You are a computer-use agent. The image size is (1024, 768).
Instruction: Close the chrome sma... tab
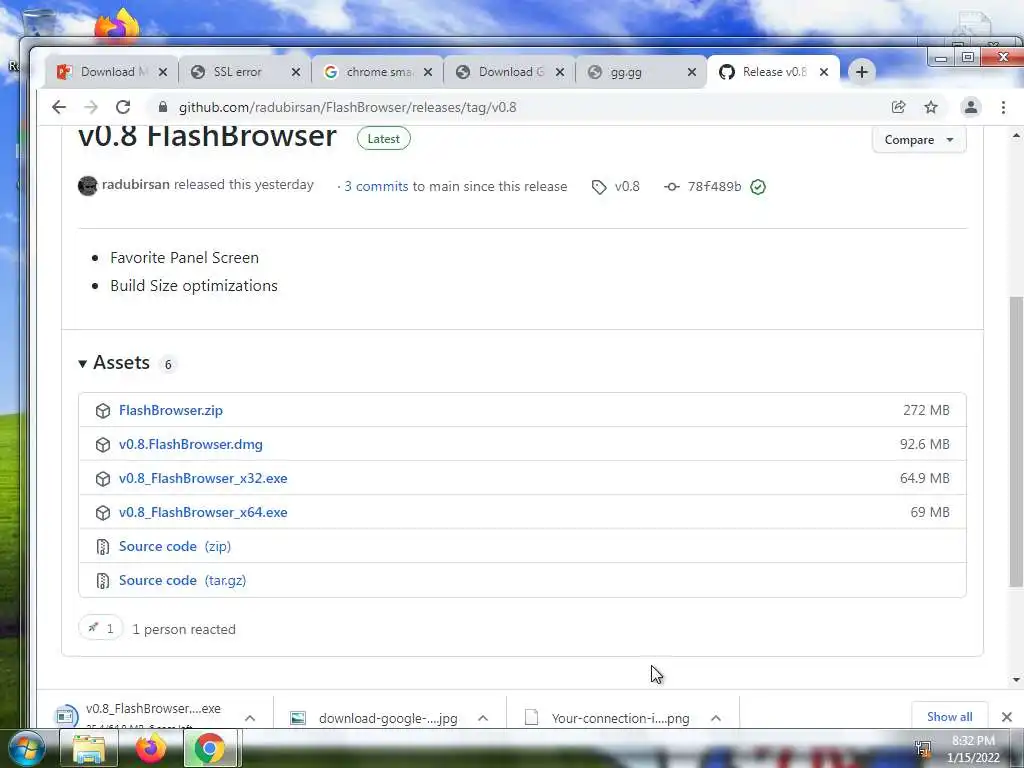(428, 72)
